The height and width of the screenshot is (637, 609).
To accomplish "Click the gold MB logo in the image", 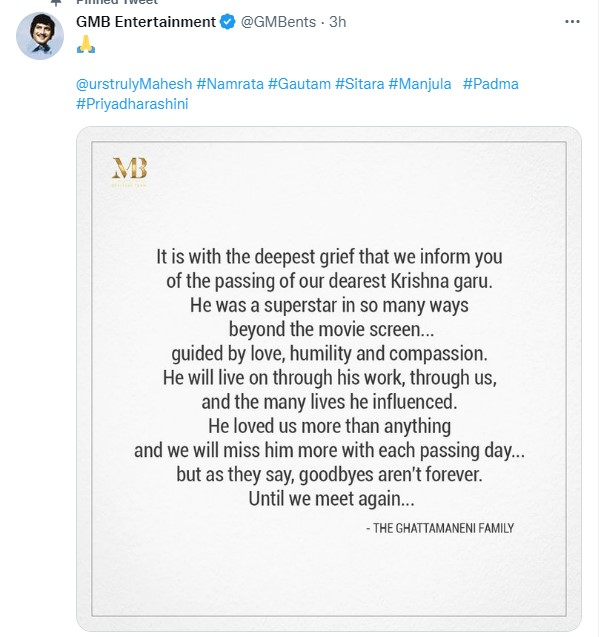I will pyautogui.click(x=129, y=170).
